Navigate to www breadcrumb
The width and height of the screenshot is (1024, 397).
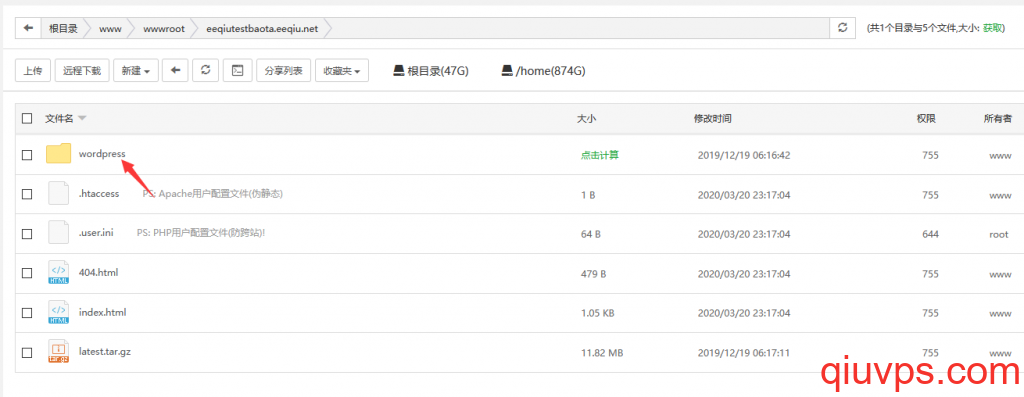point(110,28)
